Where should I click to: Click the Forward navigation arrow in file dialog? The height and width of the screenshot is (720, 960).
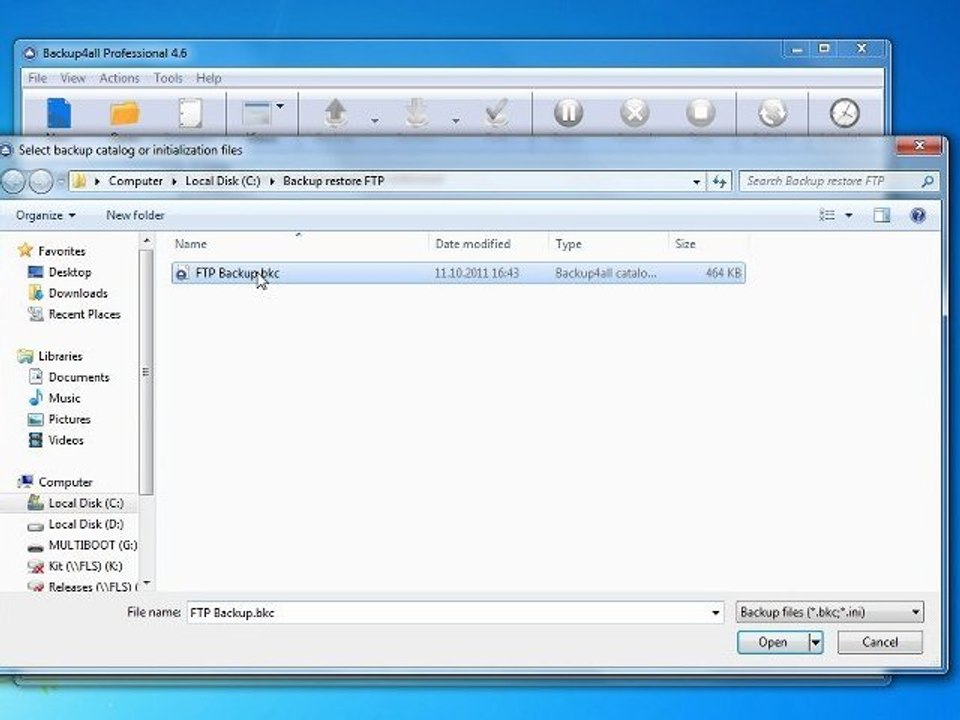tap(41, 182)
